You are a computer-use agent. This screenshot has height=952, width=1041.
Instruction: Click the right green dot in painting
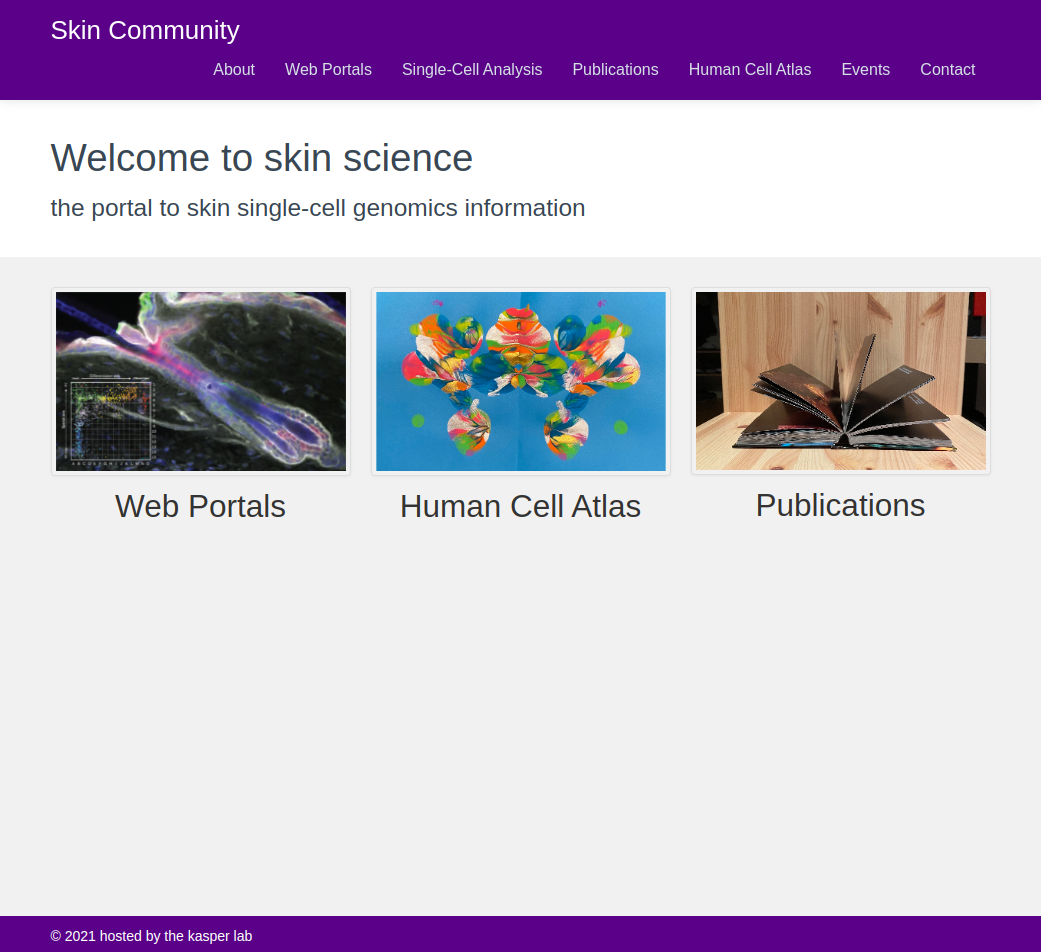click(620, 428)
